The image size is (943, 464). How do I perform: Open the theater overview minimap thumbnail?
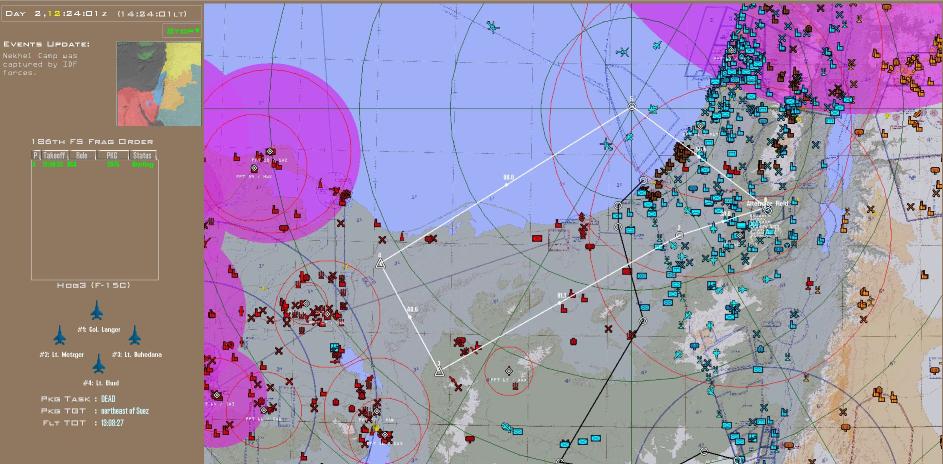click(x=158, y=83)
